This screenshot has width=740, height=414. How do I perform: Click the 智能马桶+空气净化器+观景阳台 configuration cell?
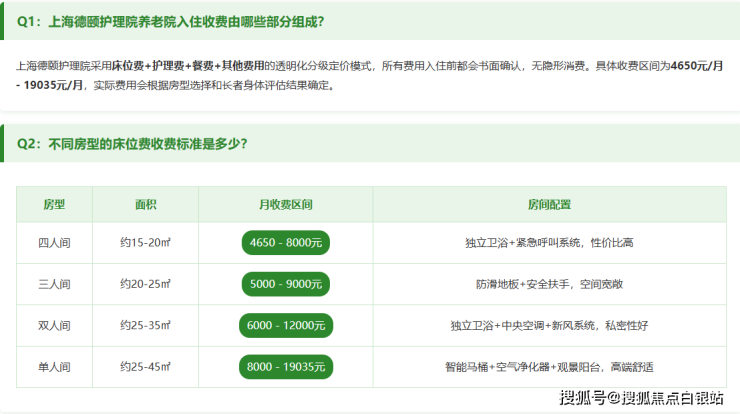[549, 367]
